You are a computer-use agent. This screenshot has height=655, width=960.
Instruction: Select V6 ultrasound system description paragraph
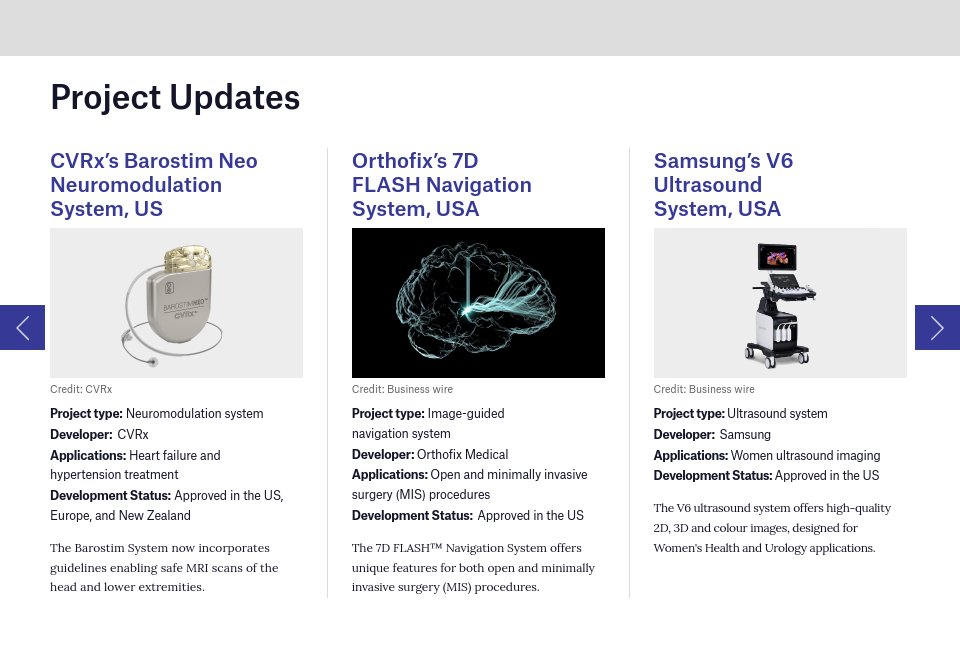(772, 528)
